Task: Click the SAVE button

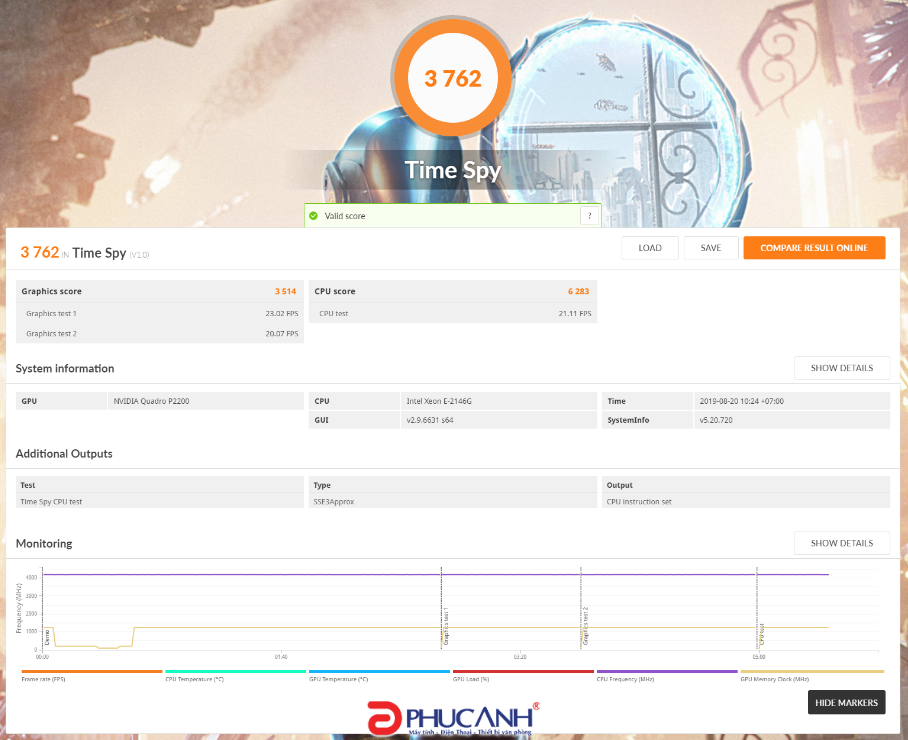Action: click(x=711, y=248)
